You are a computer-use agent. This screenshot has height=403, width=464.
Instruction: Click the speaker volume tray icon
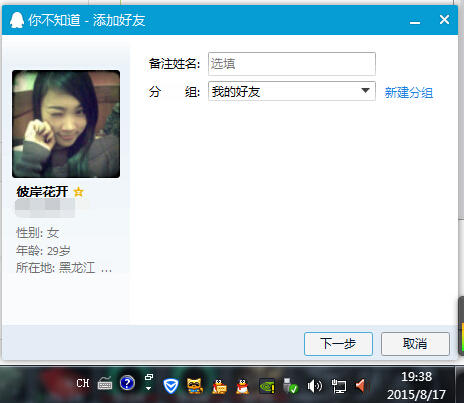315,386
